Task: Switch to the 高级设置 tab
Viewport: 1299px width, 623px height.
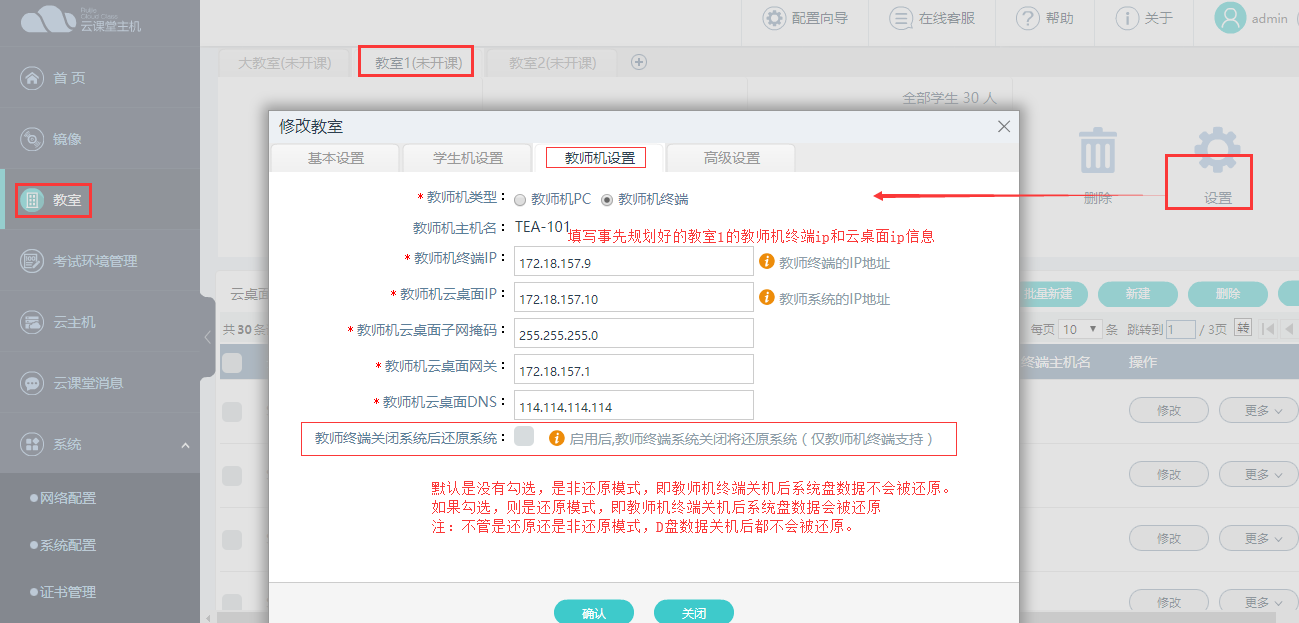Action: point(731,158)
